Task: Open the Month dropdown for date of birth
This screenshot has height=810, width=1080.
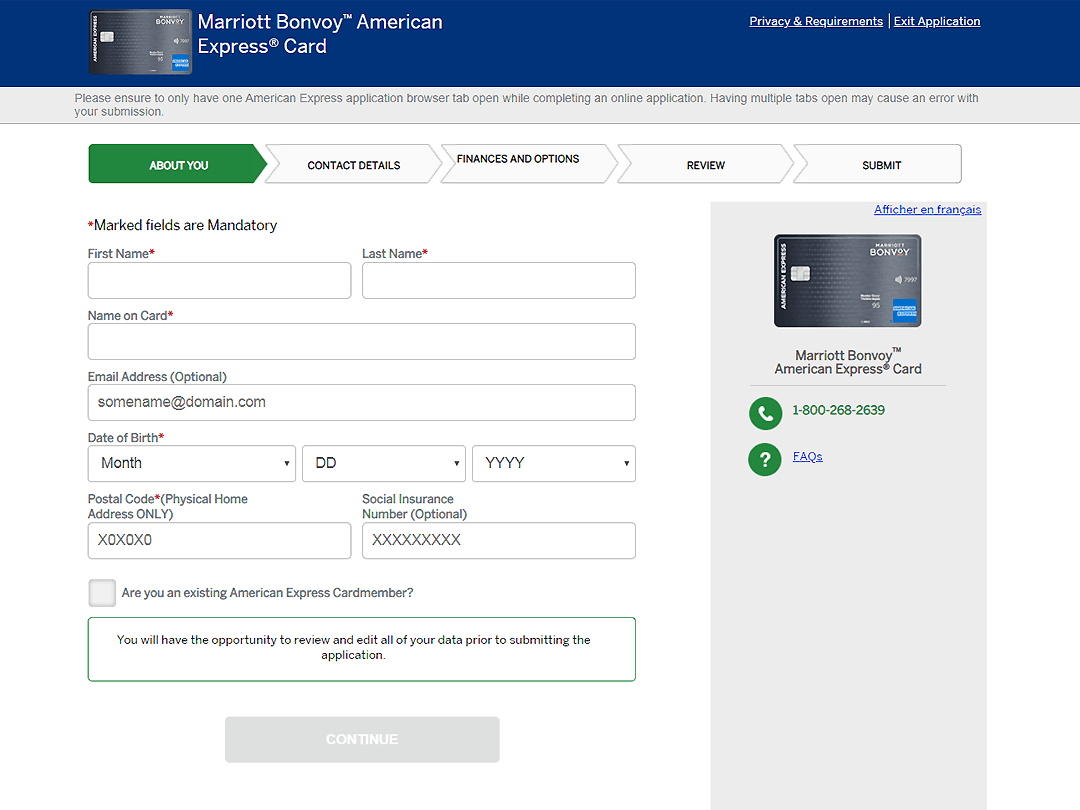Action: tap(192, 464)
